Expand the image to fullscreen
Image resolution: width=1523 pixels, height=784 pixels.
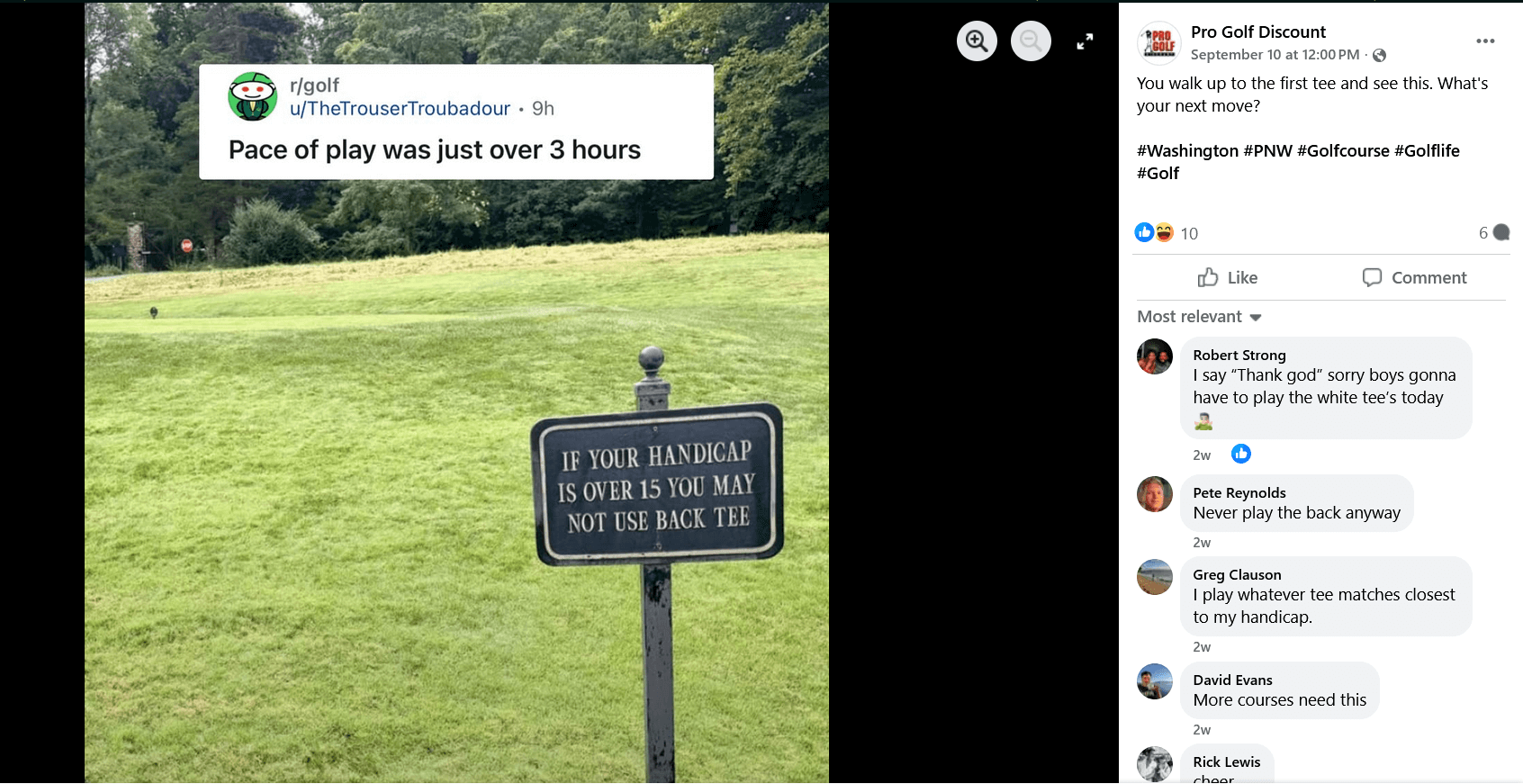(1085, 41)
